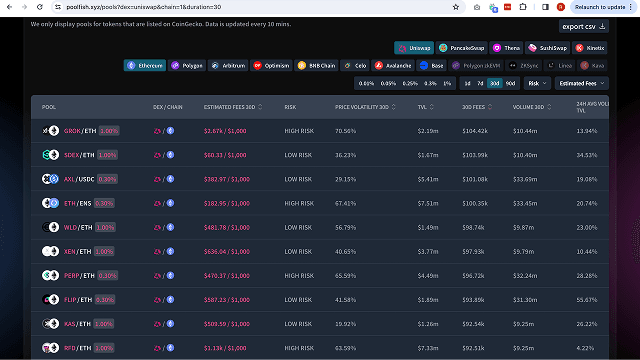Screen dimensions: 640x360
Task: Sort by Estimated Fees 30D column
Action: tap(233, 107)
